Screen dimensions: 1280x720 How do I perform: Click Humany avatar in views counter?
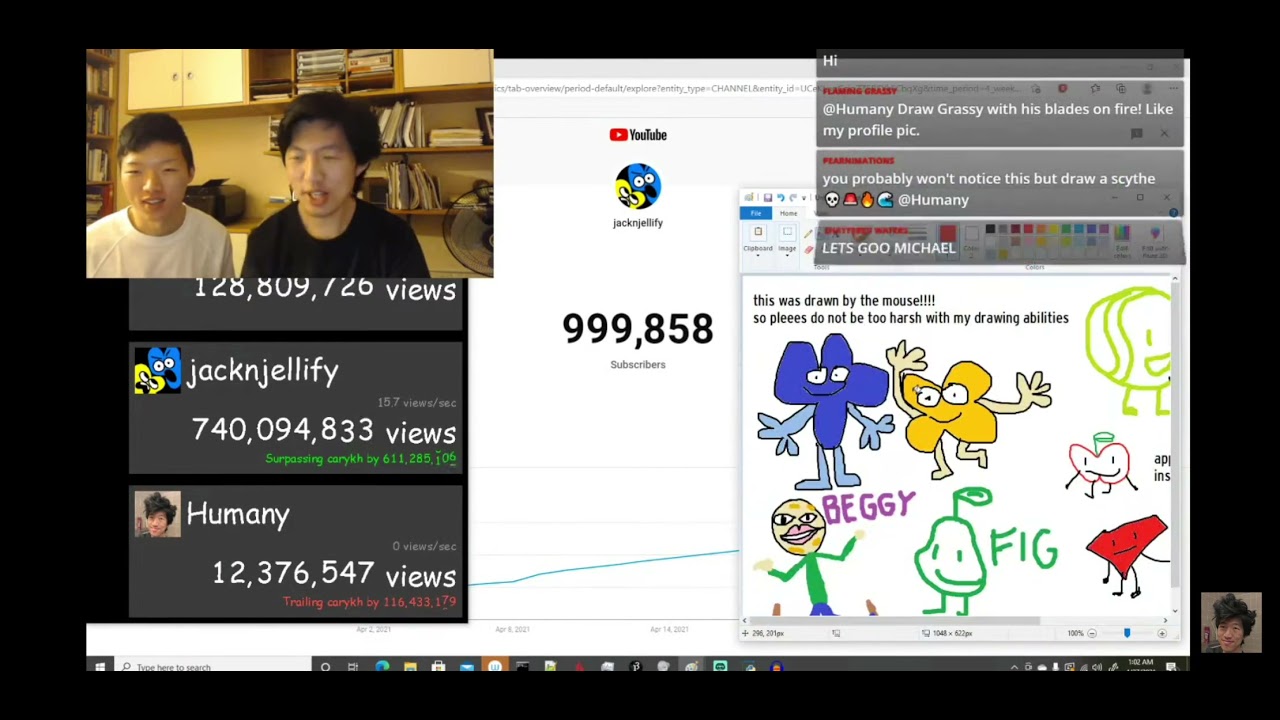pyautogui.click(x=158, y=514)
